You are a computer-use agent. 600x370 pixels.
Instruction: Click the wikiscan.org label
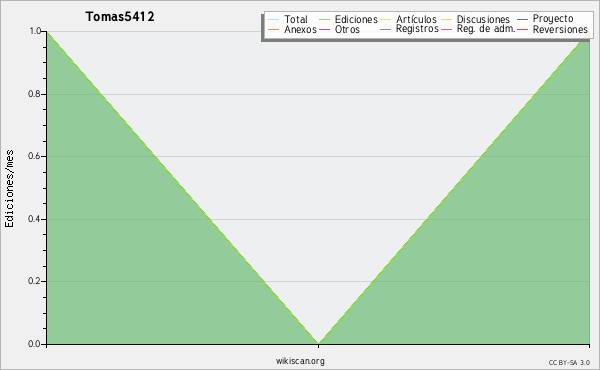click(300, 361)
